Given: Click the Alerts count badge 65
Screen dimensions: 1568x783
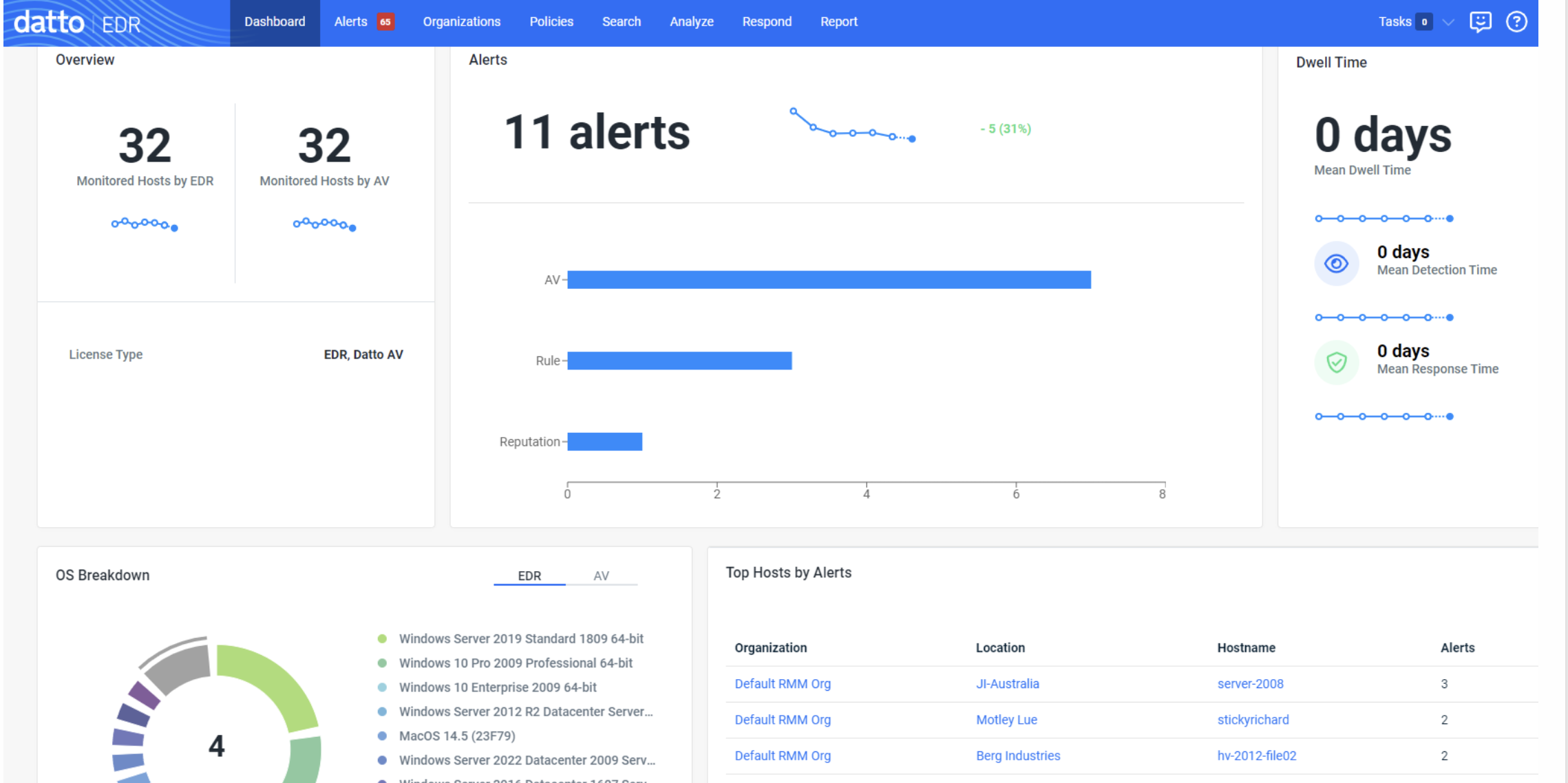Looking at the screenshot, I should (x=385, y=22).
